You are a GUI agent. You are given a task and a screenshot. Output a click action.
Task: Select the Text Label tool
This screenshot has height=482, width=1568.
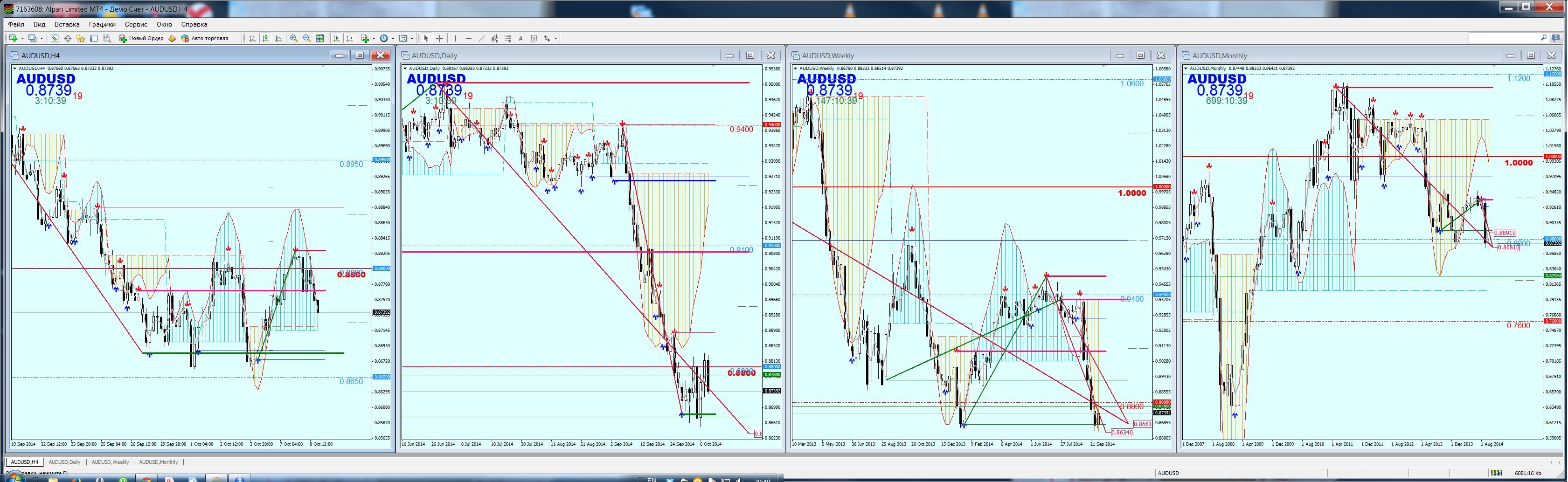[x=534, y=38]
